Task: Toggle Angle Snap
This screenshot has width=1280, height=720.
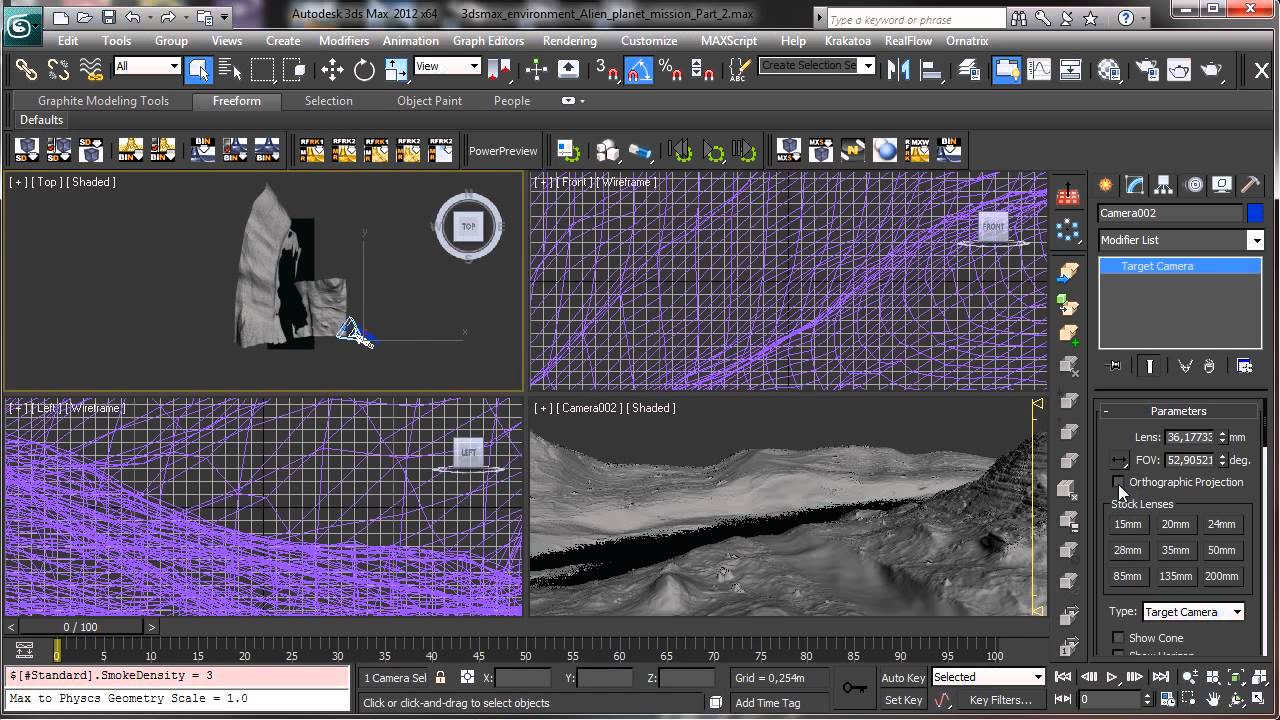Action: pos(638,69)
